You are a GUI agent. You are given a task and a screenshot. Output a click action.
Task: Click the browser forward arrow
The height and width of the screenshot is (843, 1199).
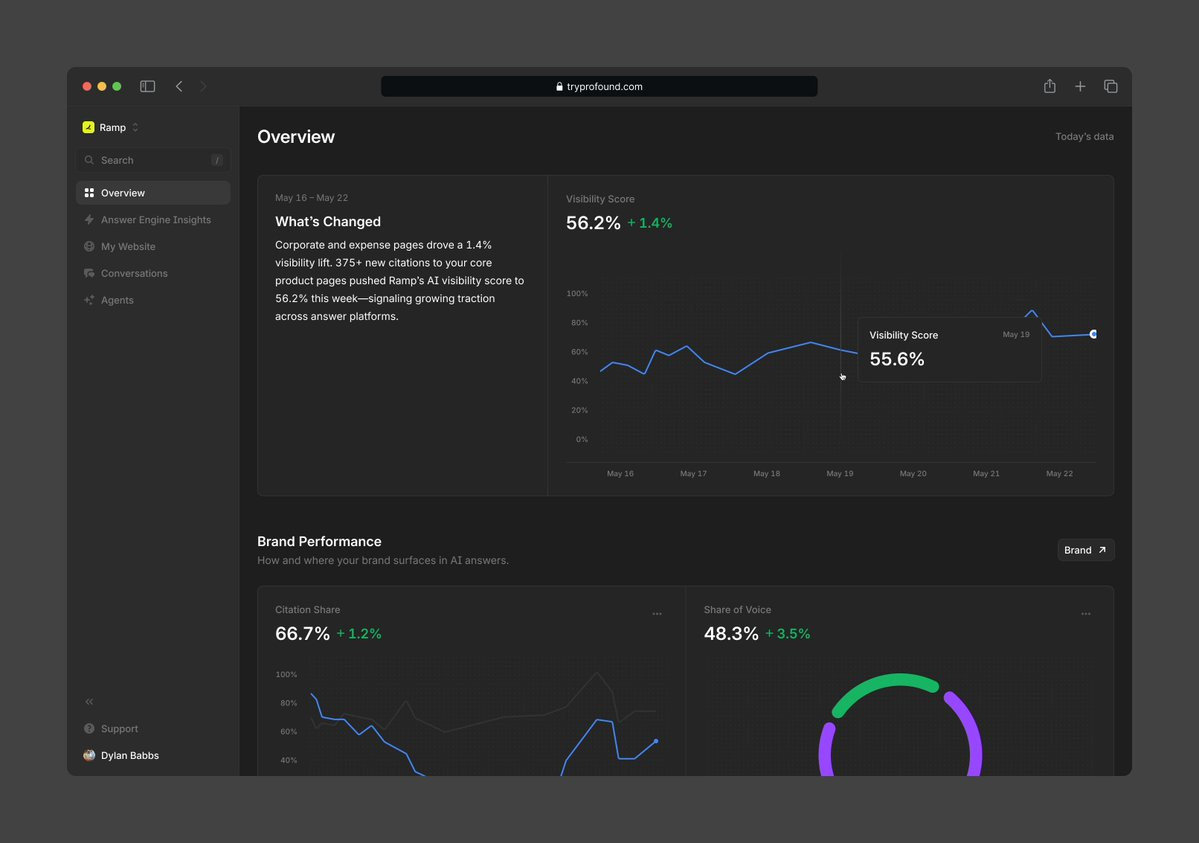pos(203,86)
